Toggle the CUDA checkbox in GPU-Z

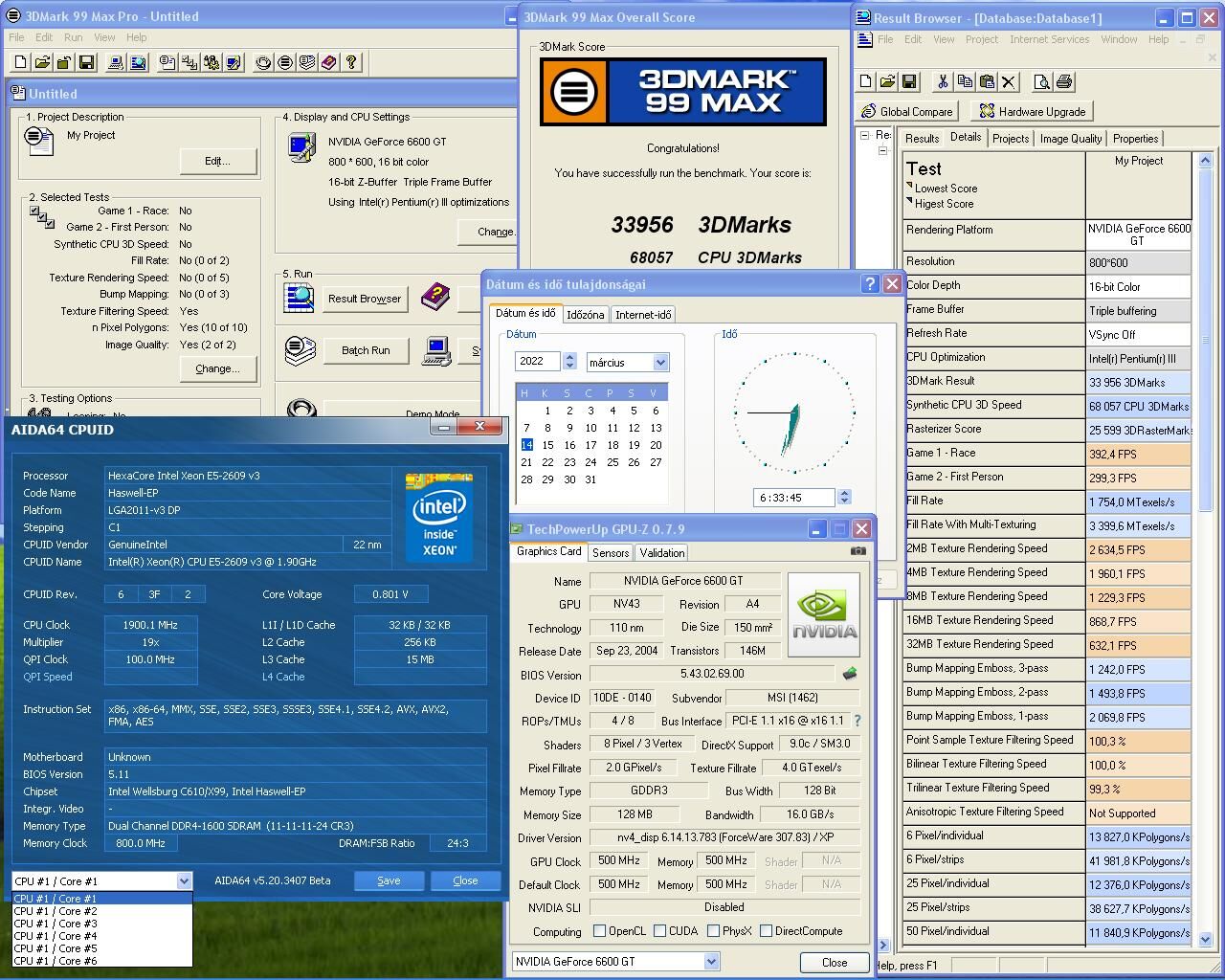coord(660,930)
